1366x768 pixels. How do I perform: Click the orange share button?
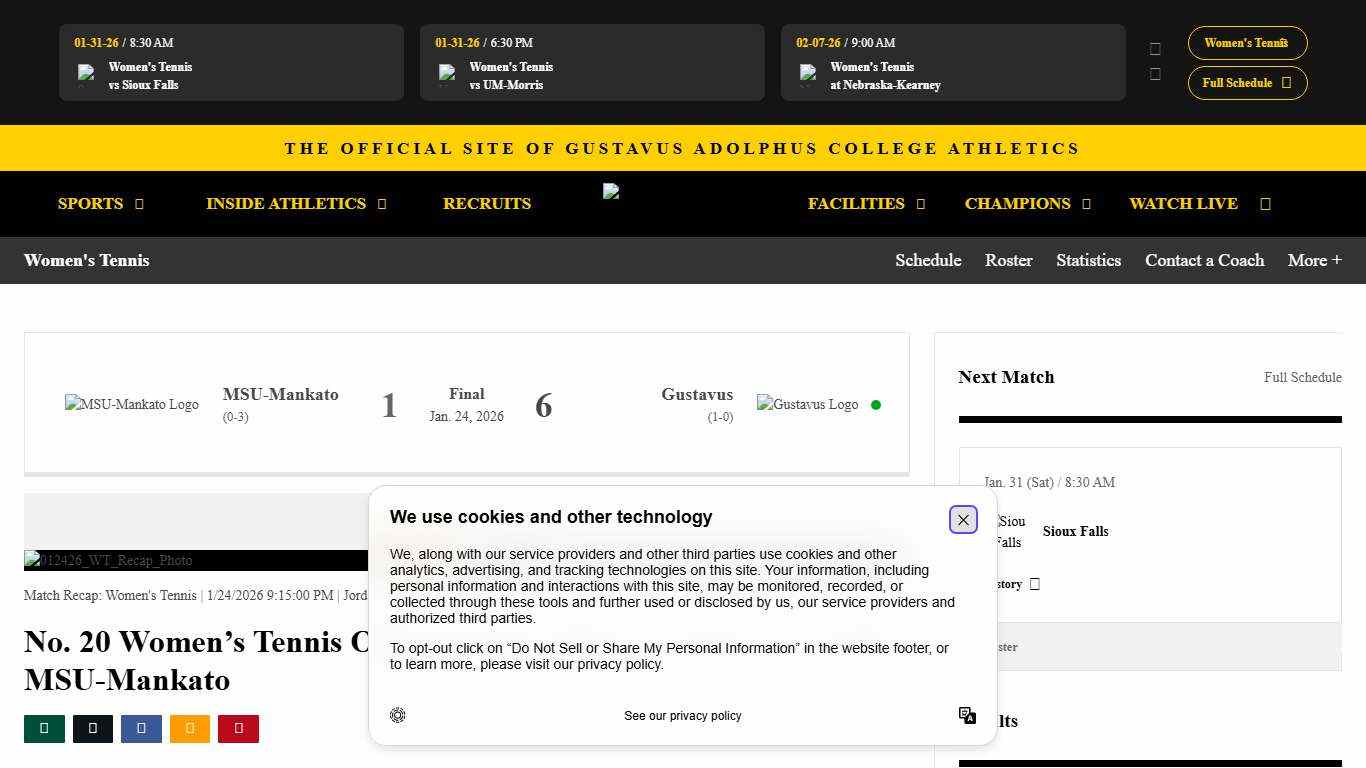click(190, 729)
